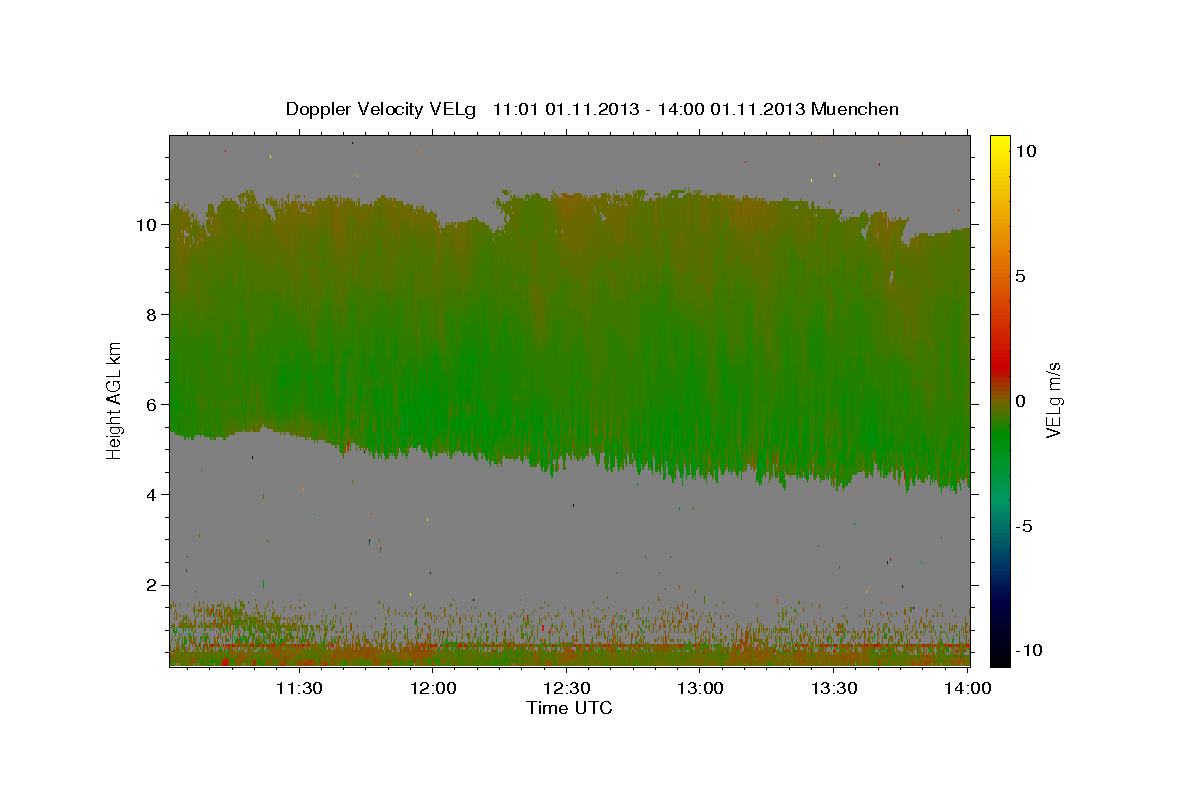The width and height of the screenshot is (1200, 800).
Task: Click the red band on the colorbar
Action: [1000, 368]
